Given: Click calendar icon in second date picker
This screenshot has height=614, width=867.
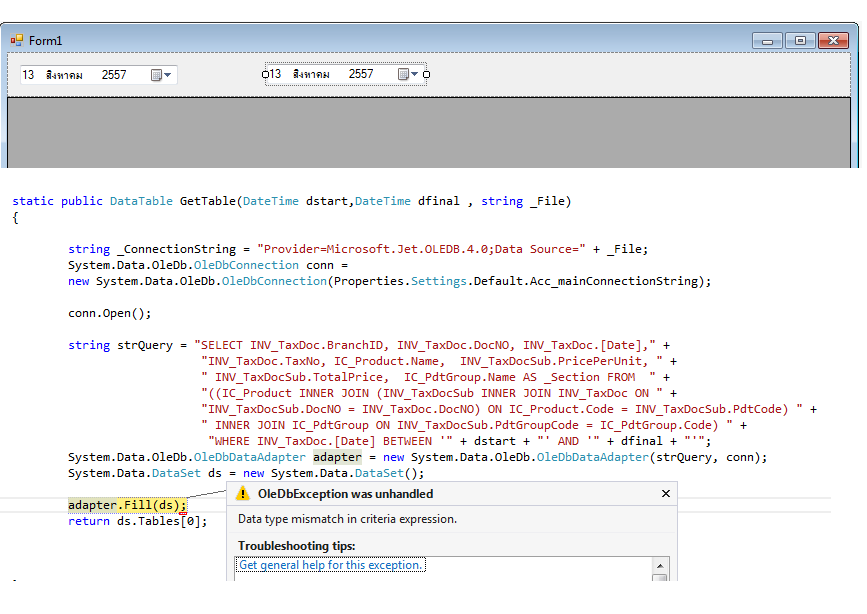Looking at the screenshot, I should (x=402, y=74).
